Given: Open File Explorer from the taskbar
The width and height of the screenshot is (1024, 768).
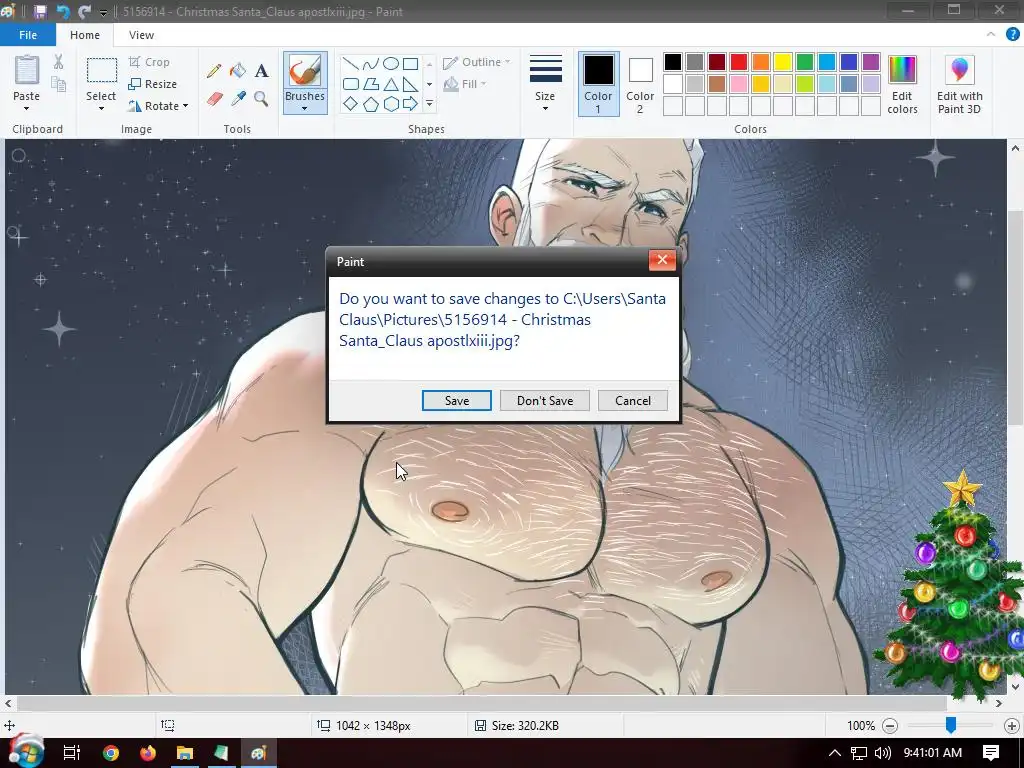Looking at the screenshot, I should 185,753.
